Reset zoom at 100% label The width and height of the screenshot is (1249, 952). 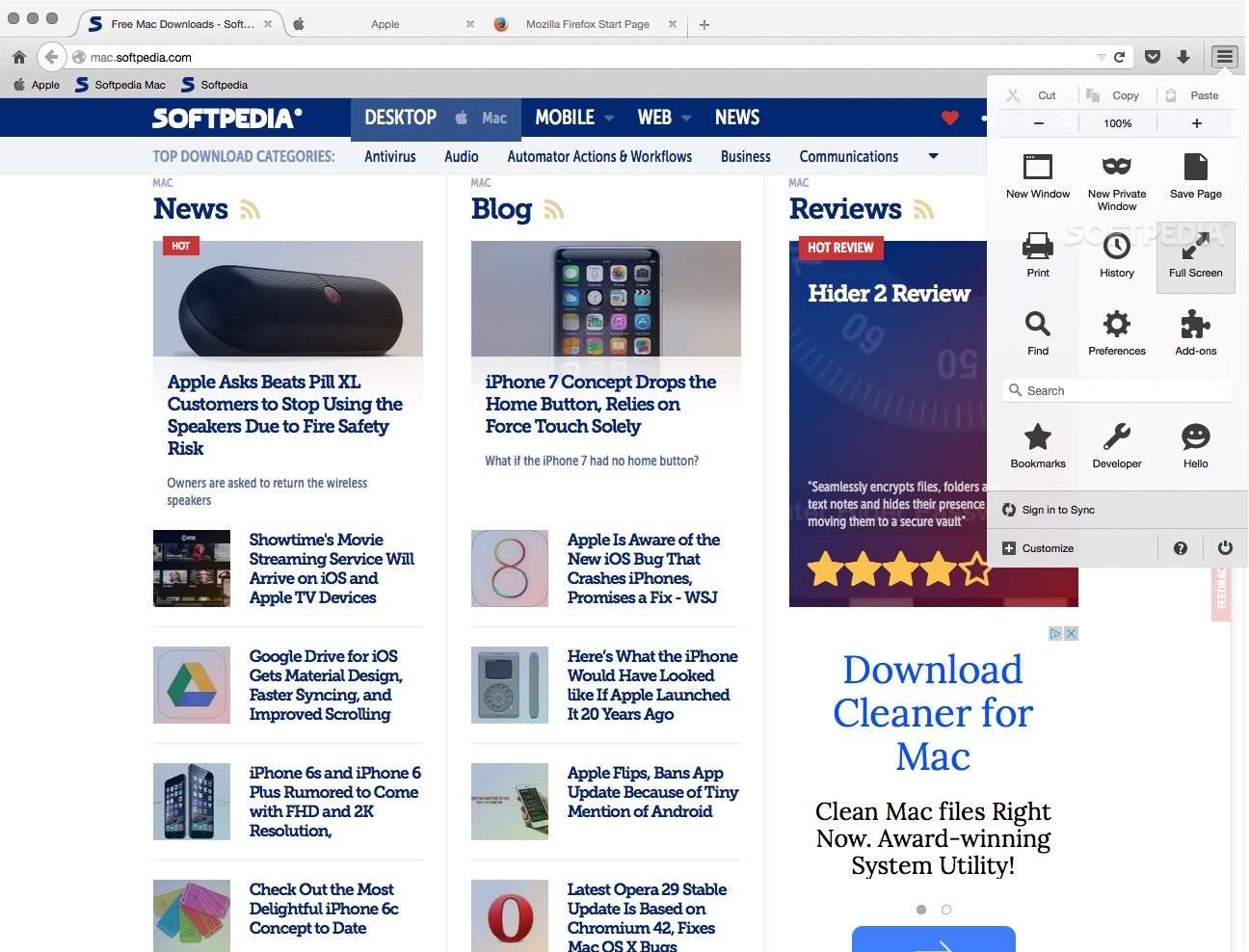point(1118,123)
